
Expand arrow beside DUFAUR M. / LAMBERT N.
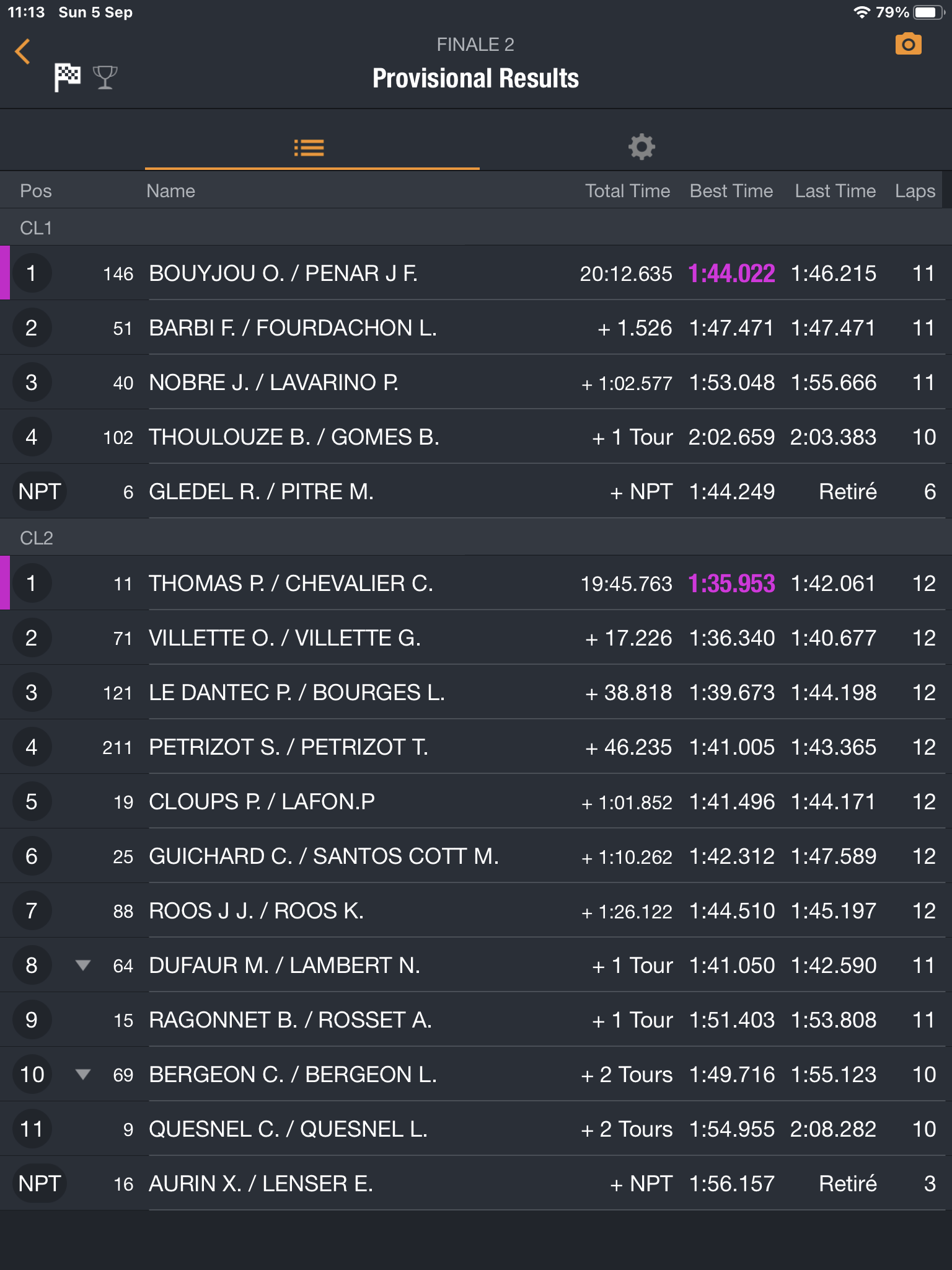click(83, 965)
